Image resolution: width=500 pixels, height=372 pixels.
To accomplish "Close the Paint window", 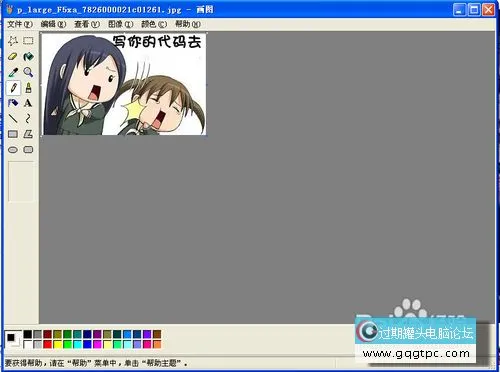I will click(489, 10).
